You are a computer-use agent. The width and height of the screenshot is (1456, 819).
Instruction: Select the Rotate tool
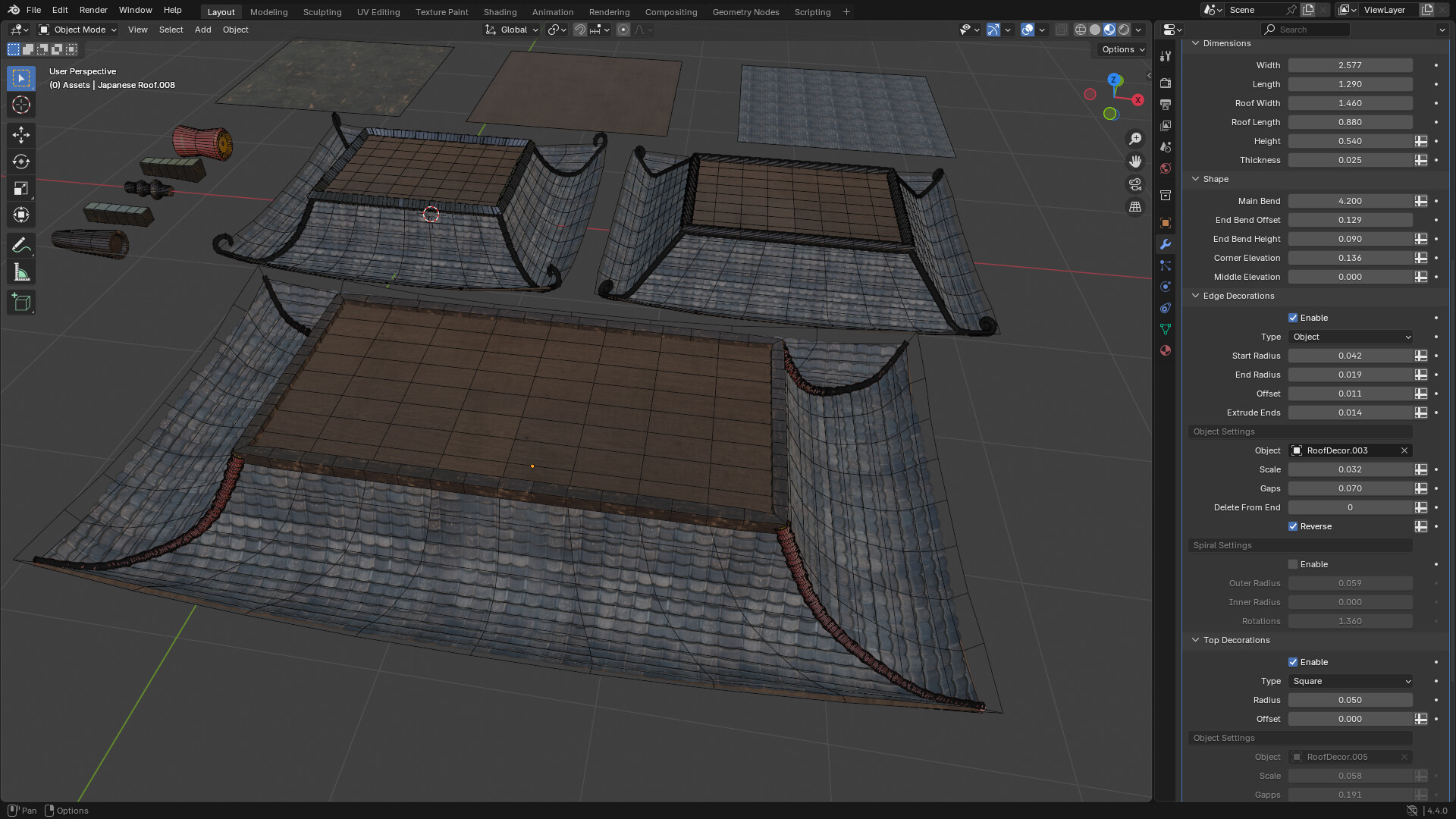(20, 162)
